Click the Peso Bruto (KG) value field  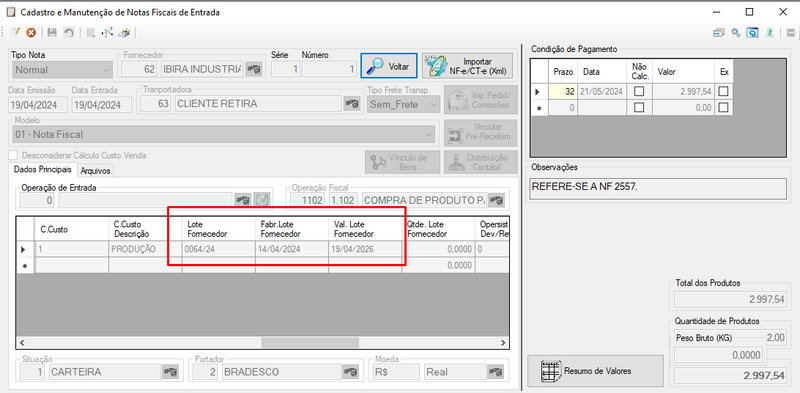pyautogui.click(x=718, y=355)
